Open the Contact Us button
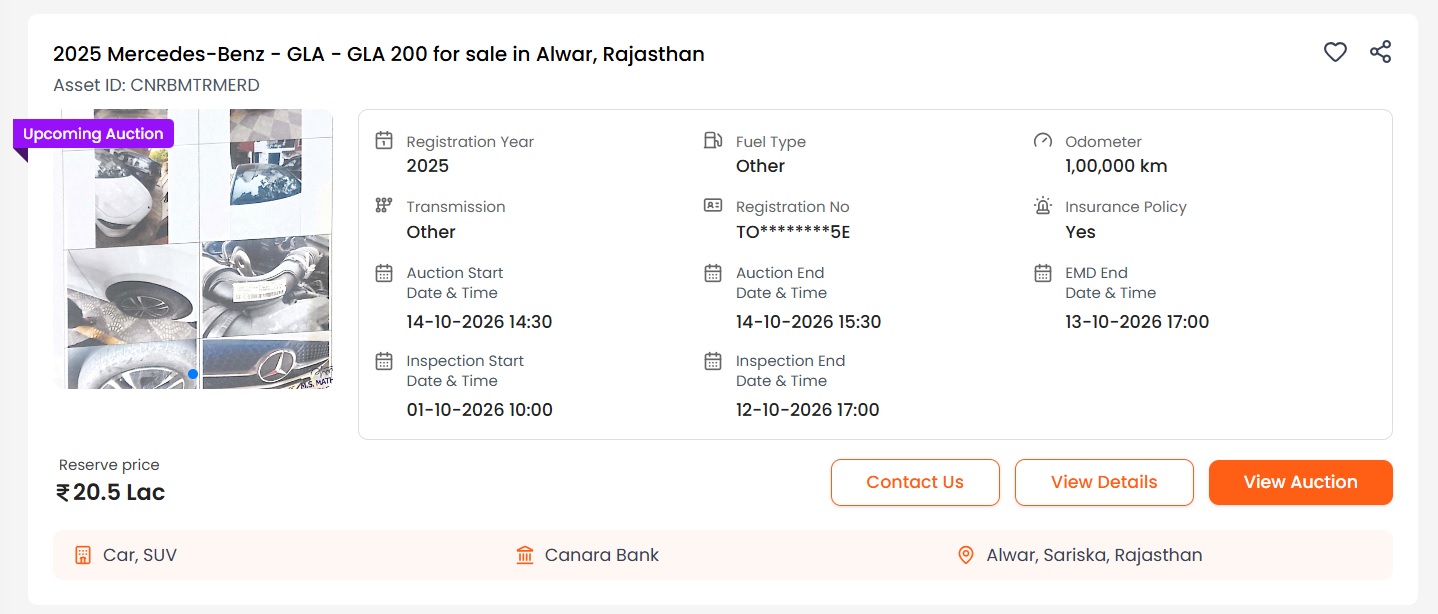1438x614 pixels. (x=915, y=482)
